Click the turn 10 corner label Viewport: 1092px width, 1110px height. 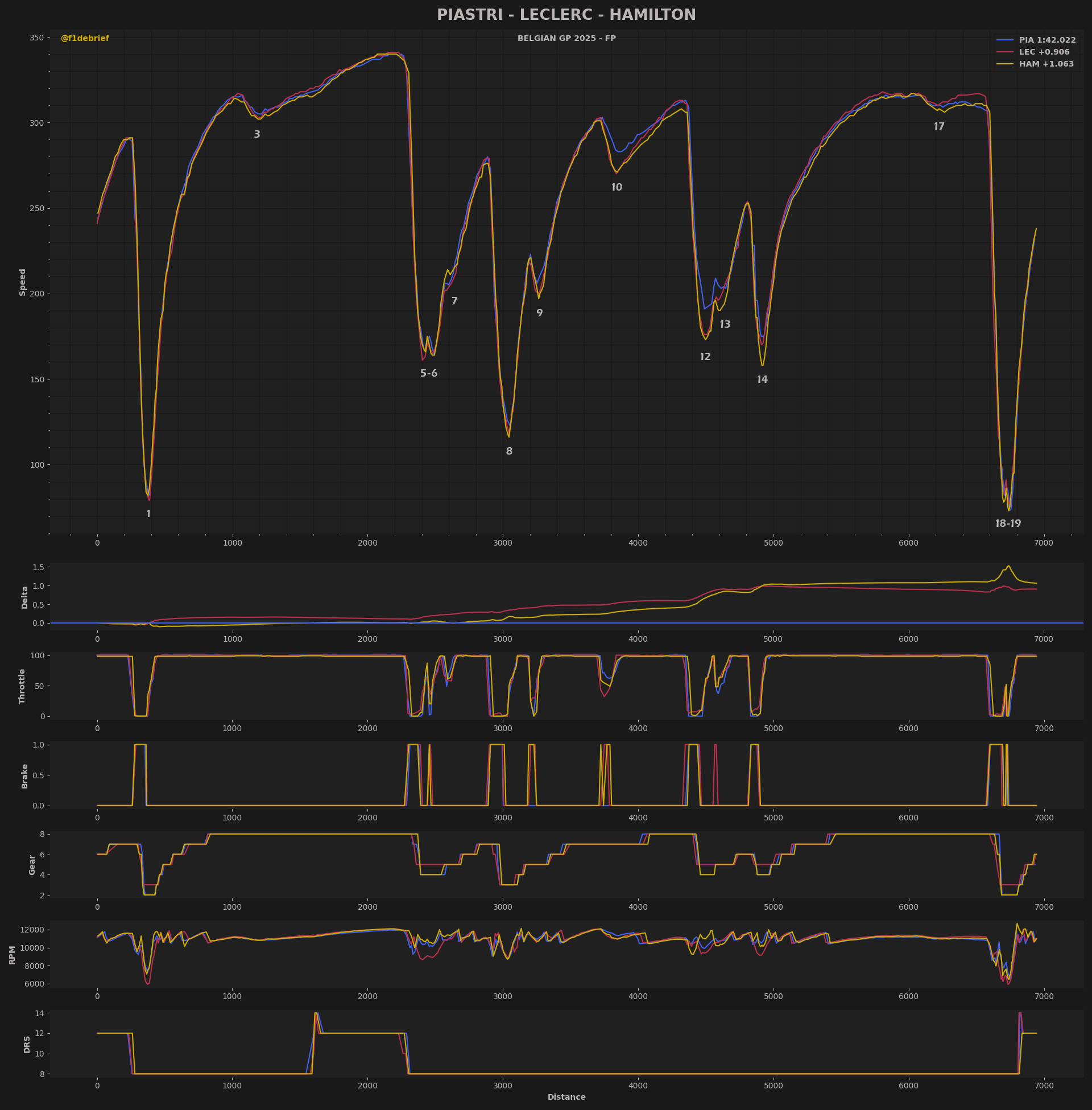pyautogui.click(x=617, y=188)
